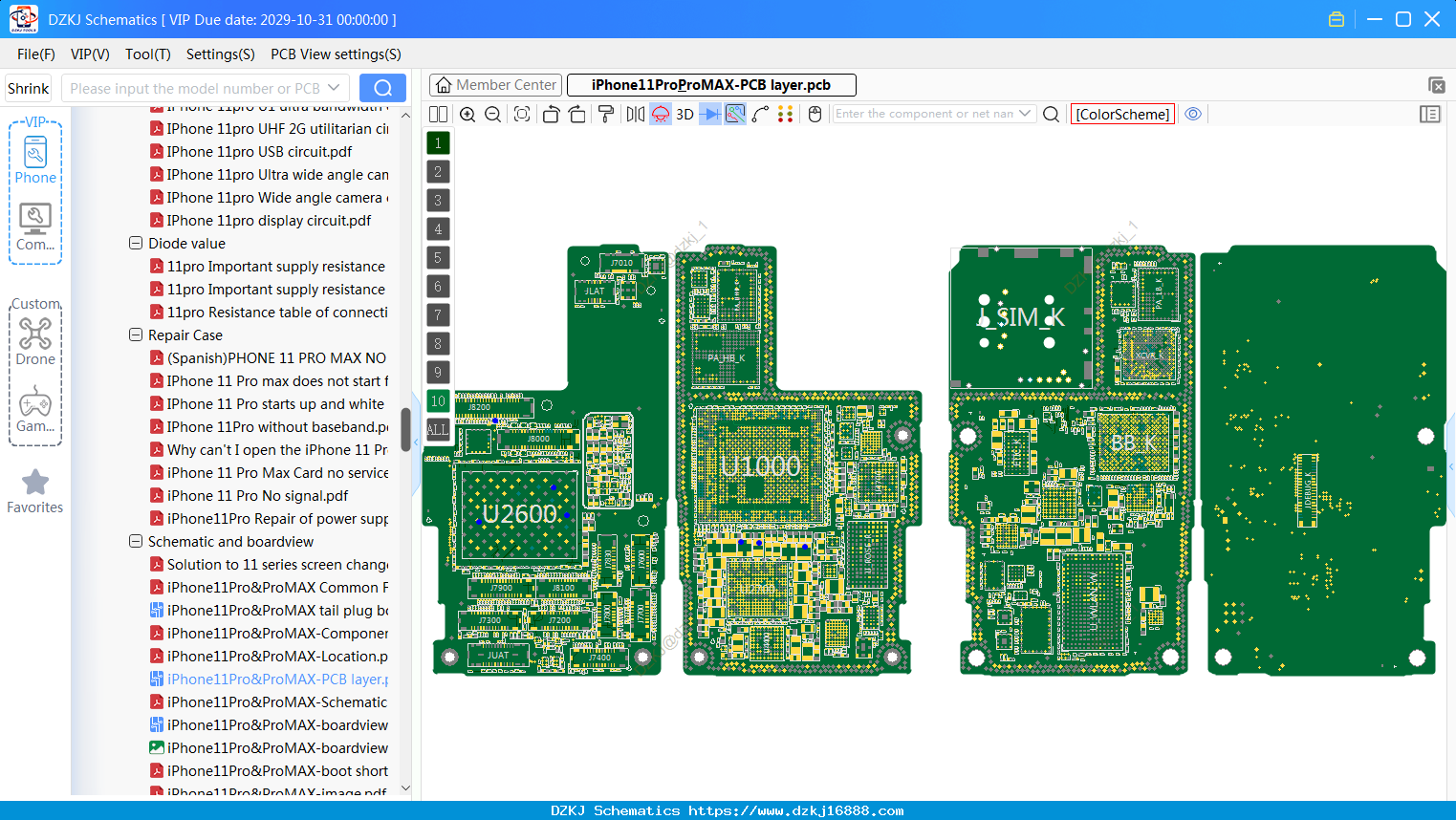Collapse the Diode value folder
1456x820 pixels.
[136, 243]
